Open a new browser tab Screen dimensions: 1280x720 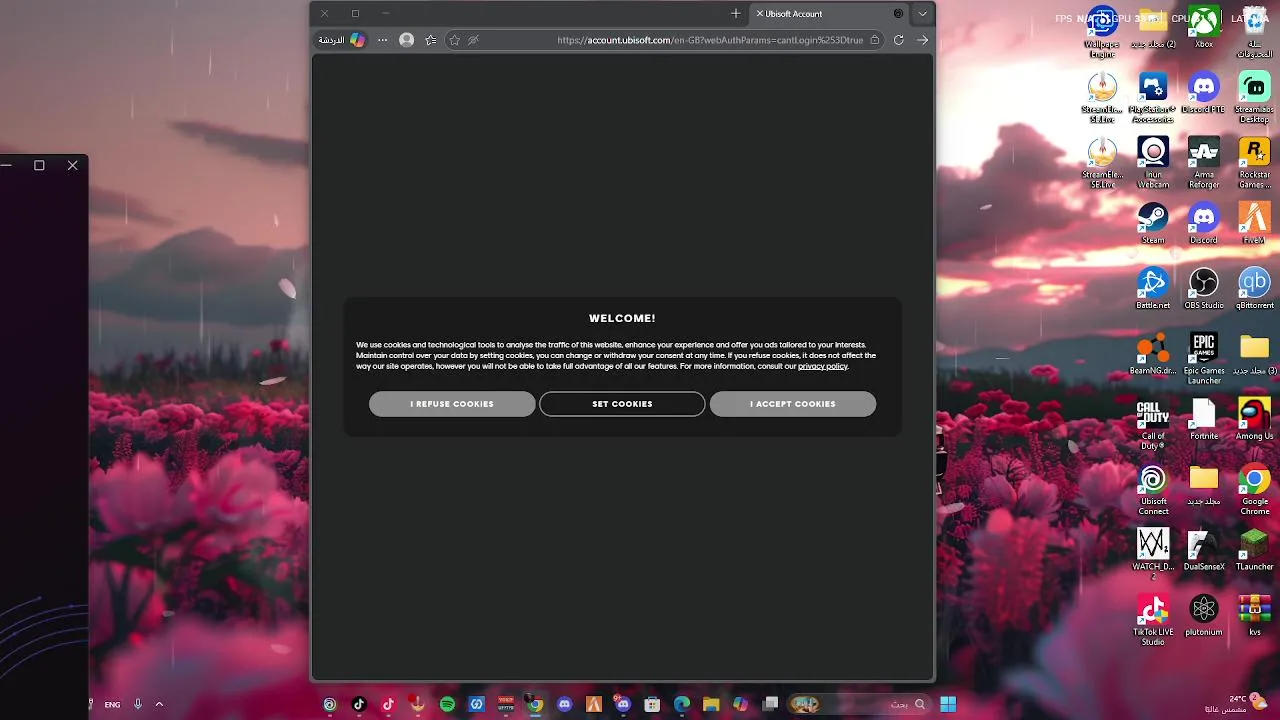(x=736, y=14)
